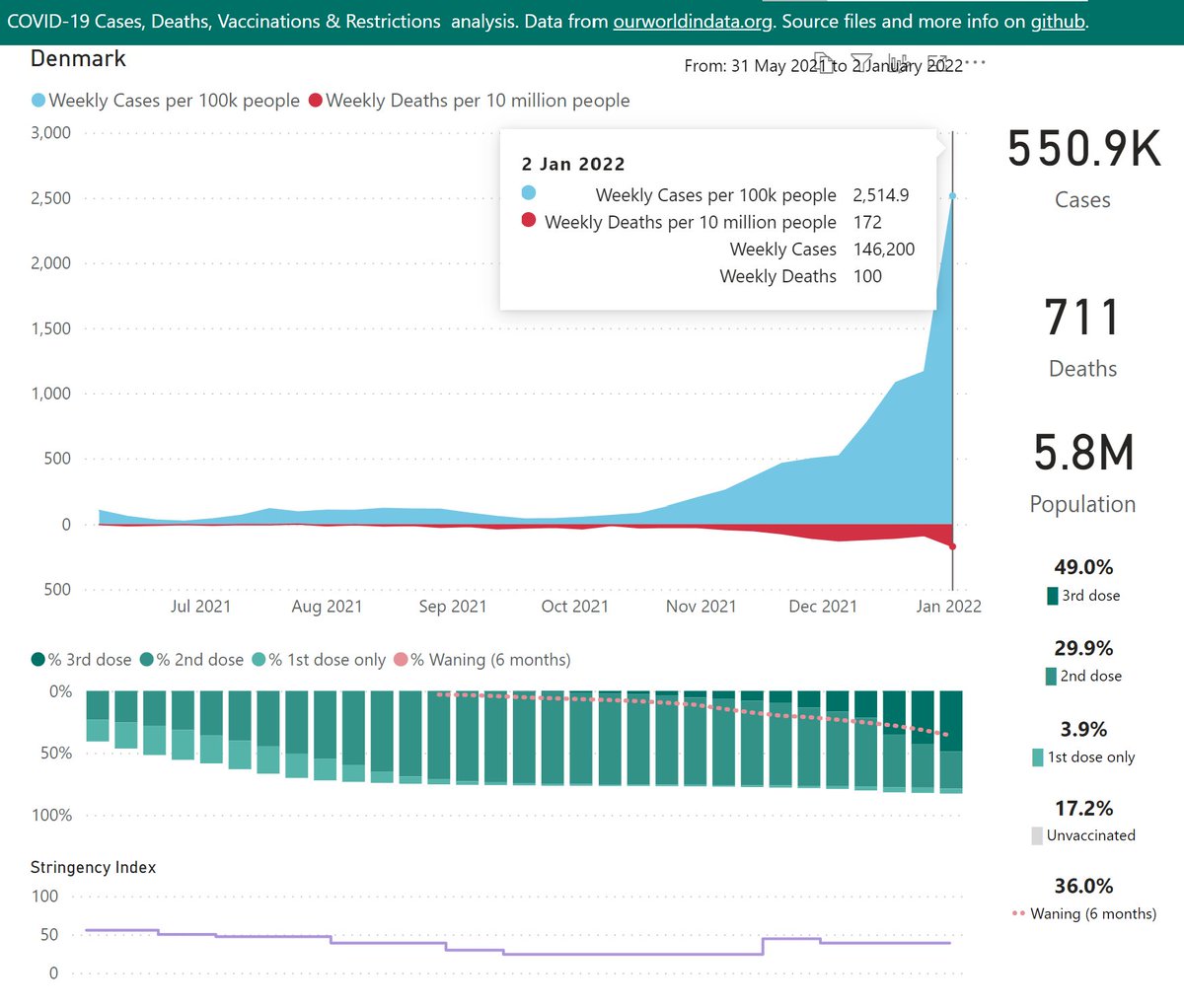The image size is (1184, 1008).
Task: Click the personalize visual bar-chart icon
Action: click(x=898, y=62)
